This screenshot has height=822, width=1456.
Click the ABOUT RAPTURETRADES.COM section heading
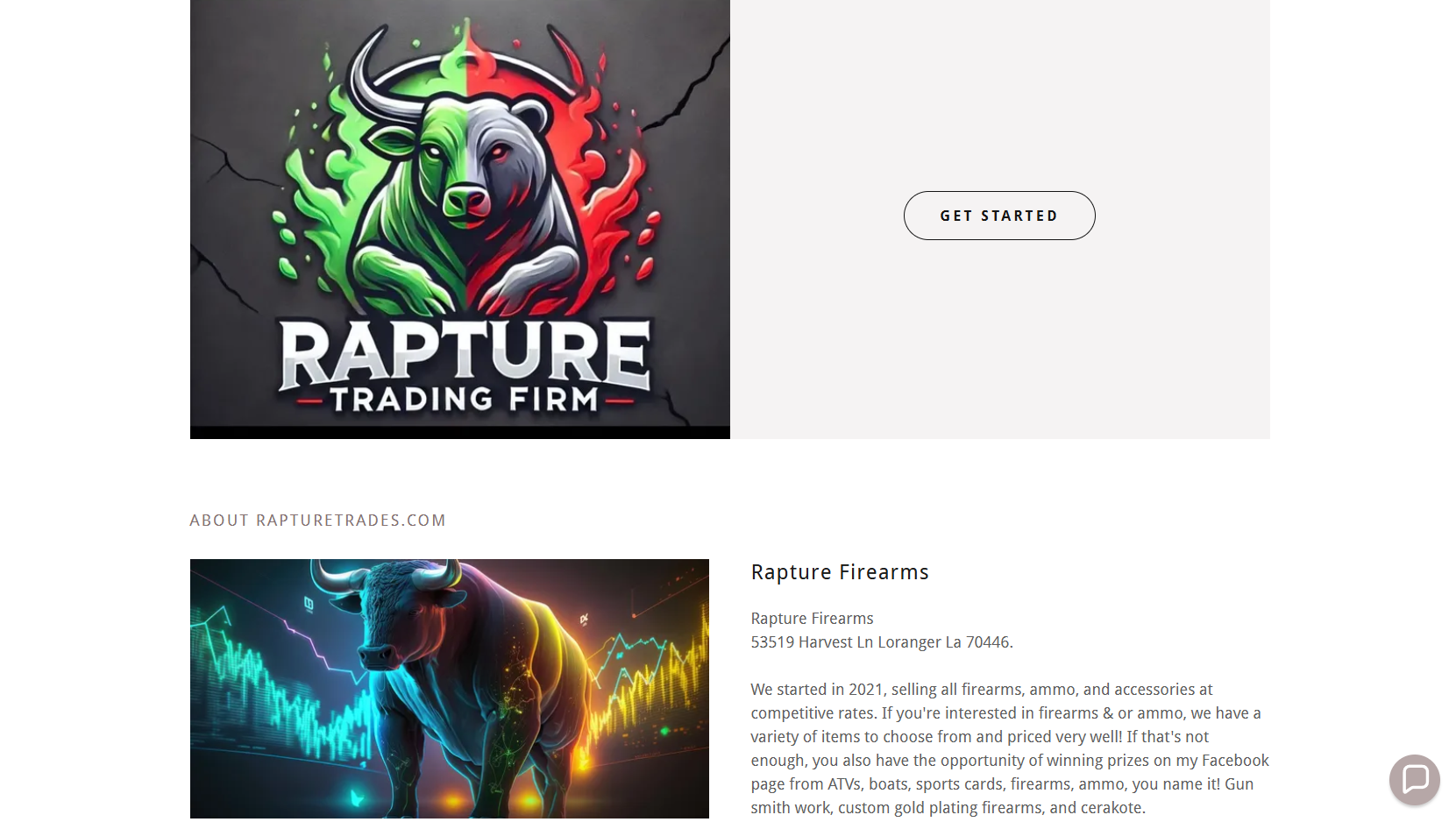pyautogui.click(x=318, y=521)
